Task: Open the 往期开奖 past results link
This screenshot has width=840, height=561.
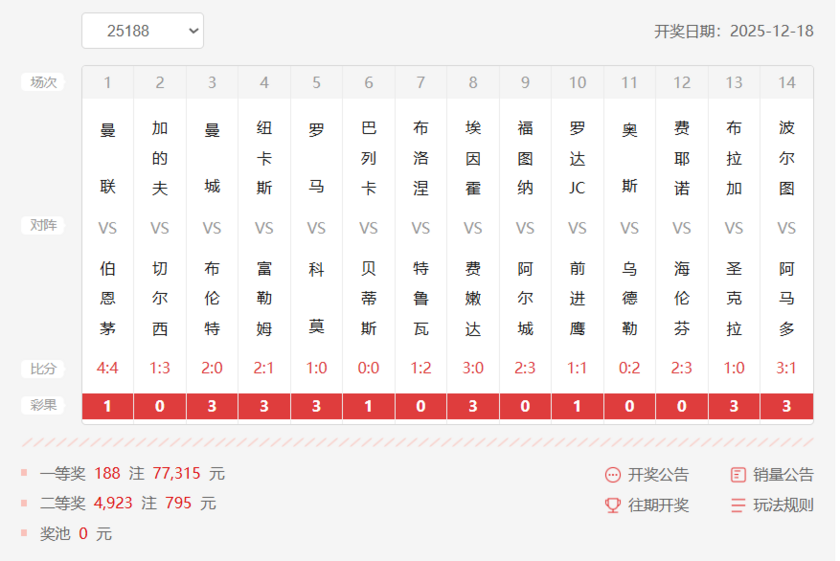Action: tap(658, 506)
